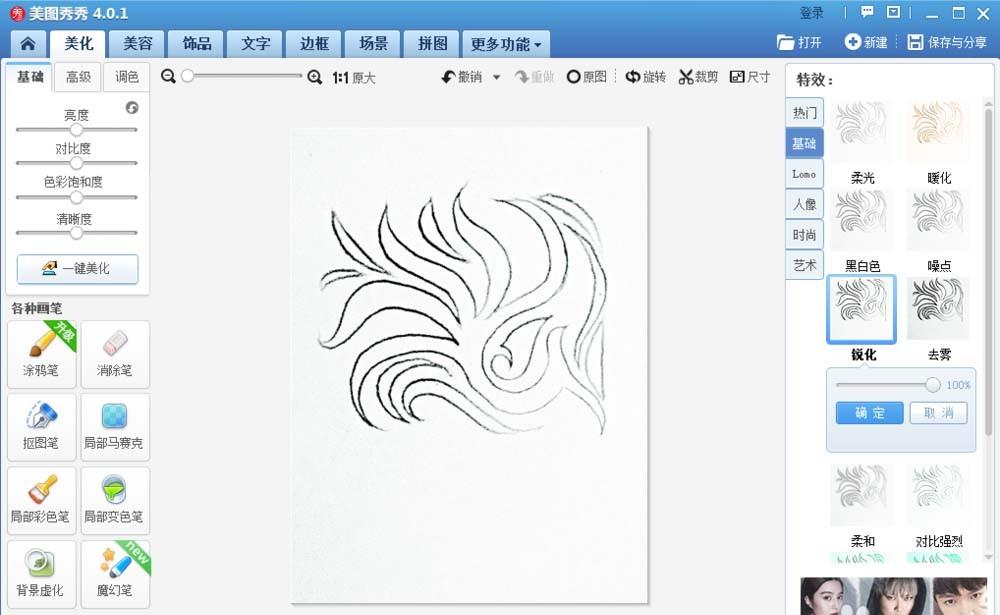
Task: Select the 抠图笔 cutout pen tool
Action: [x=41, y=427]
